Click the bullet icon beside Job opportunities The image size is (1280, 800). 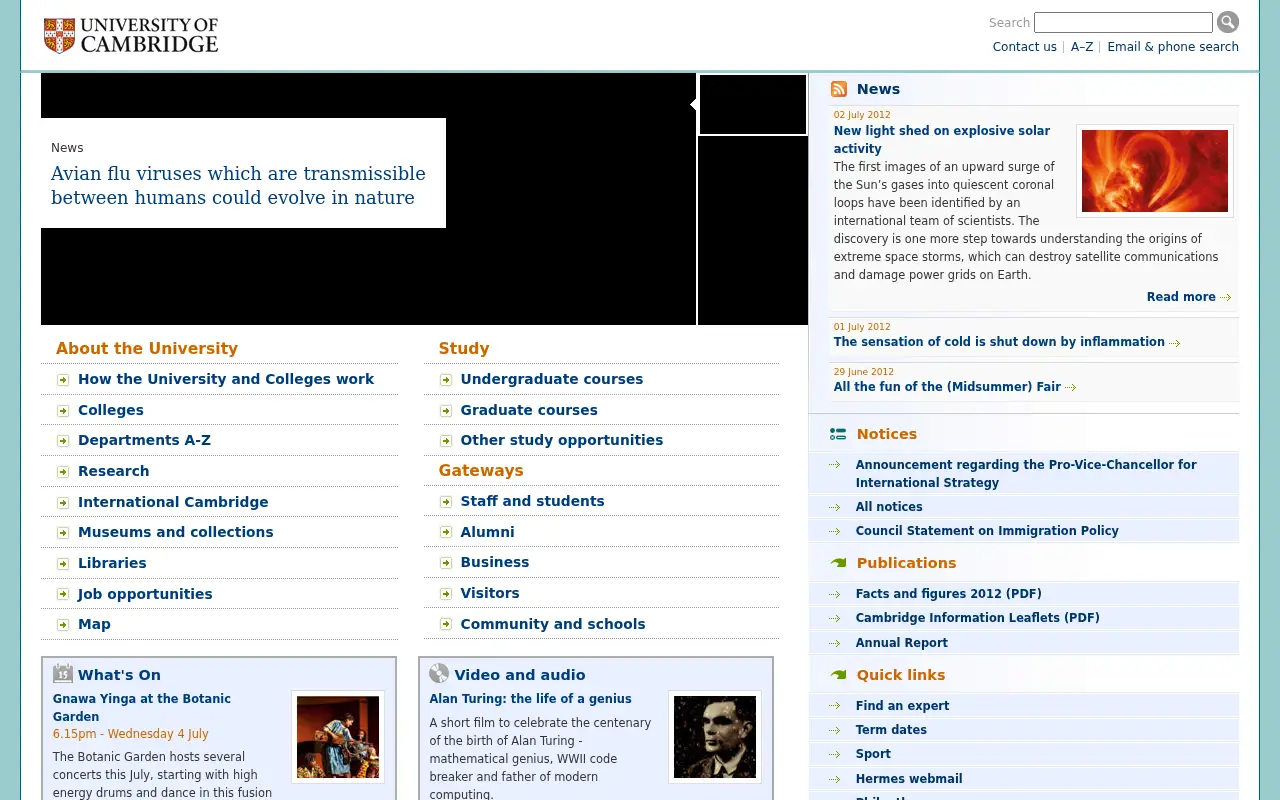[63, 595]
